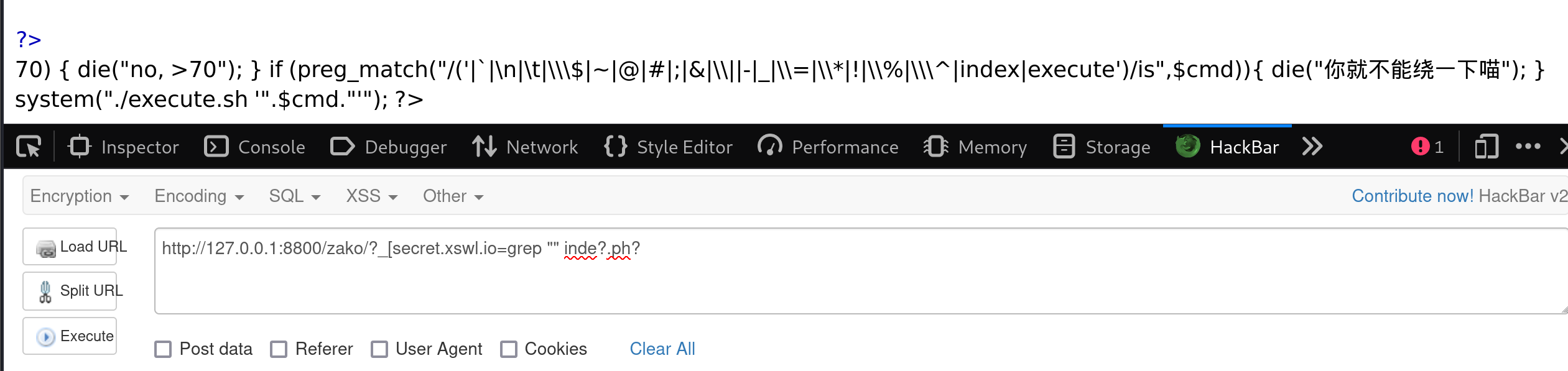1568x371 pixels.
Task: Open the Storage panel icon
Action: pos(1064,147)
